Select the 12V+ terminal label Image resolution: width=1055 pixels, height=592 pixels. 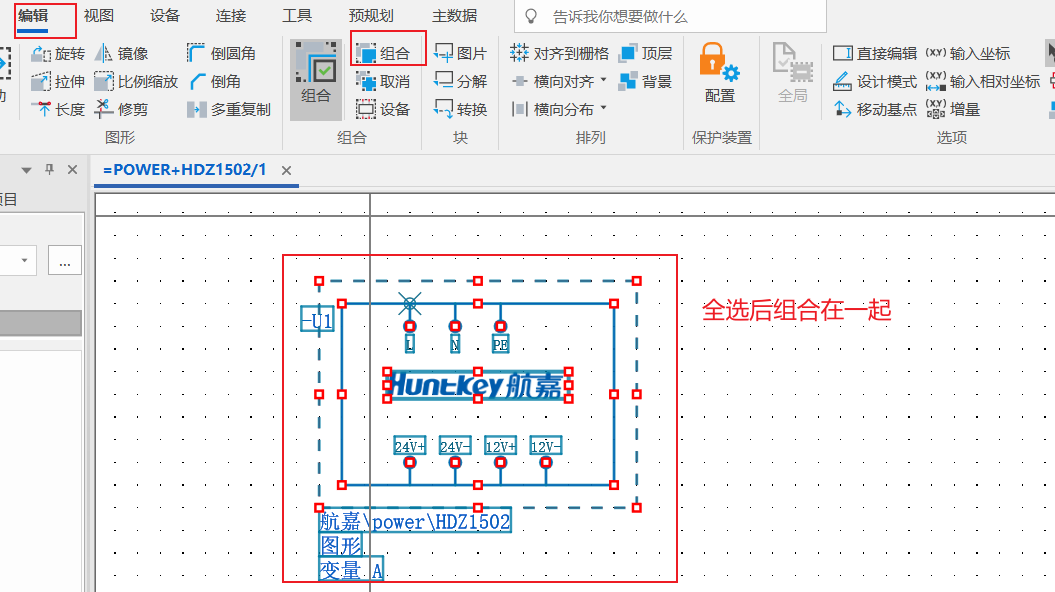[x=501, y=446]
